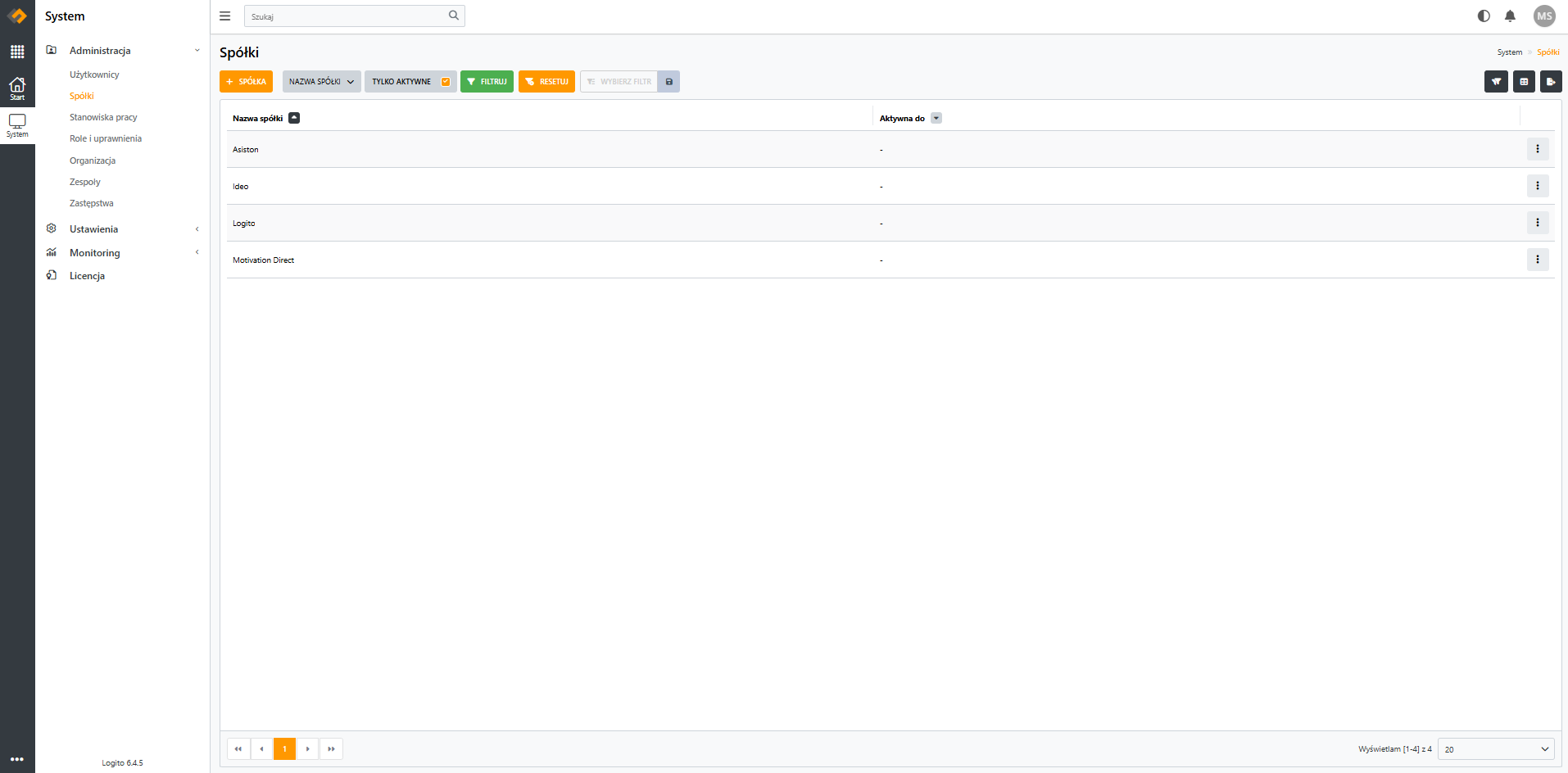Open Role i uprawnienia
1568x773 pixels.
106,138
